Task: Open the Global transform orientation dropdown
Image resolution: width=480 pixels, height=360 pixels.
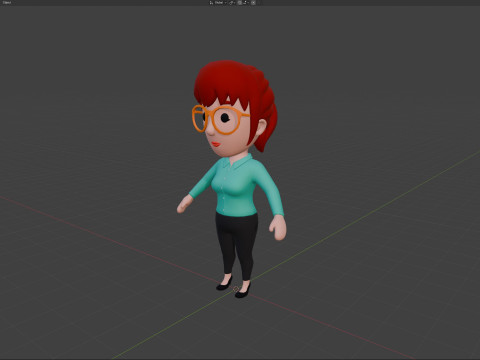Action: click(218, 2)
